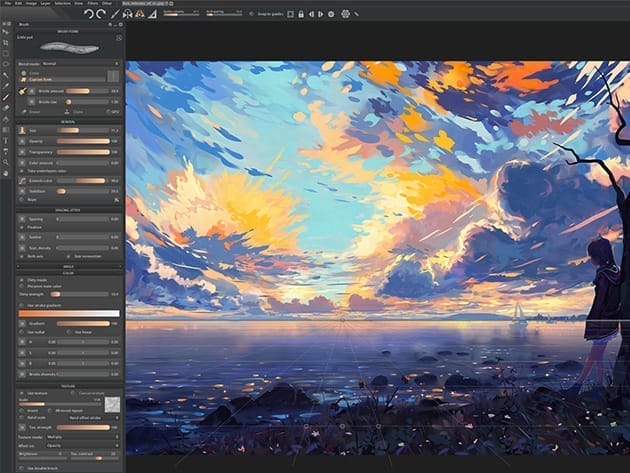Select the hand pan tool

[5, 173]
